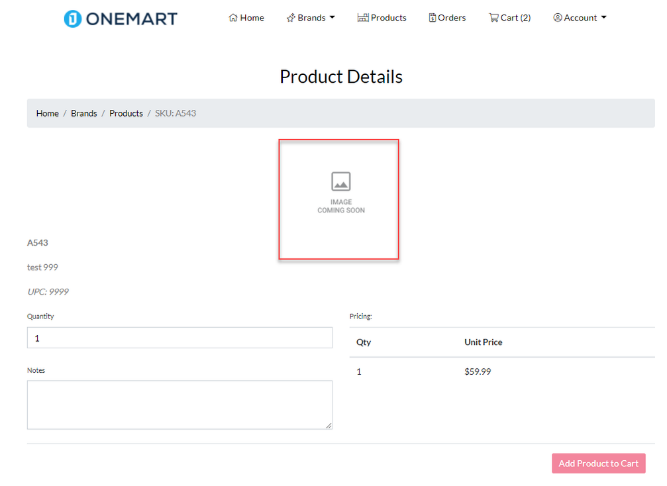
Task: Expand the Brands dropdown menu
Action: pyautogui.click(x=311, y=18)
